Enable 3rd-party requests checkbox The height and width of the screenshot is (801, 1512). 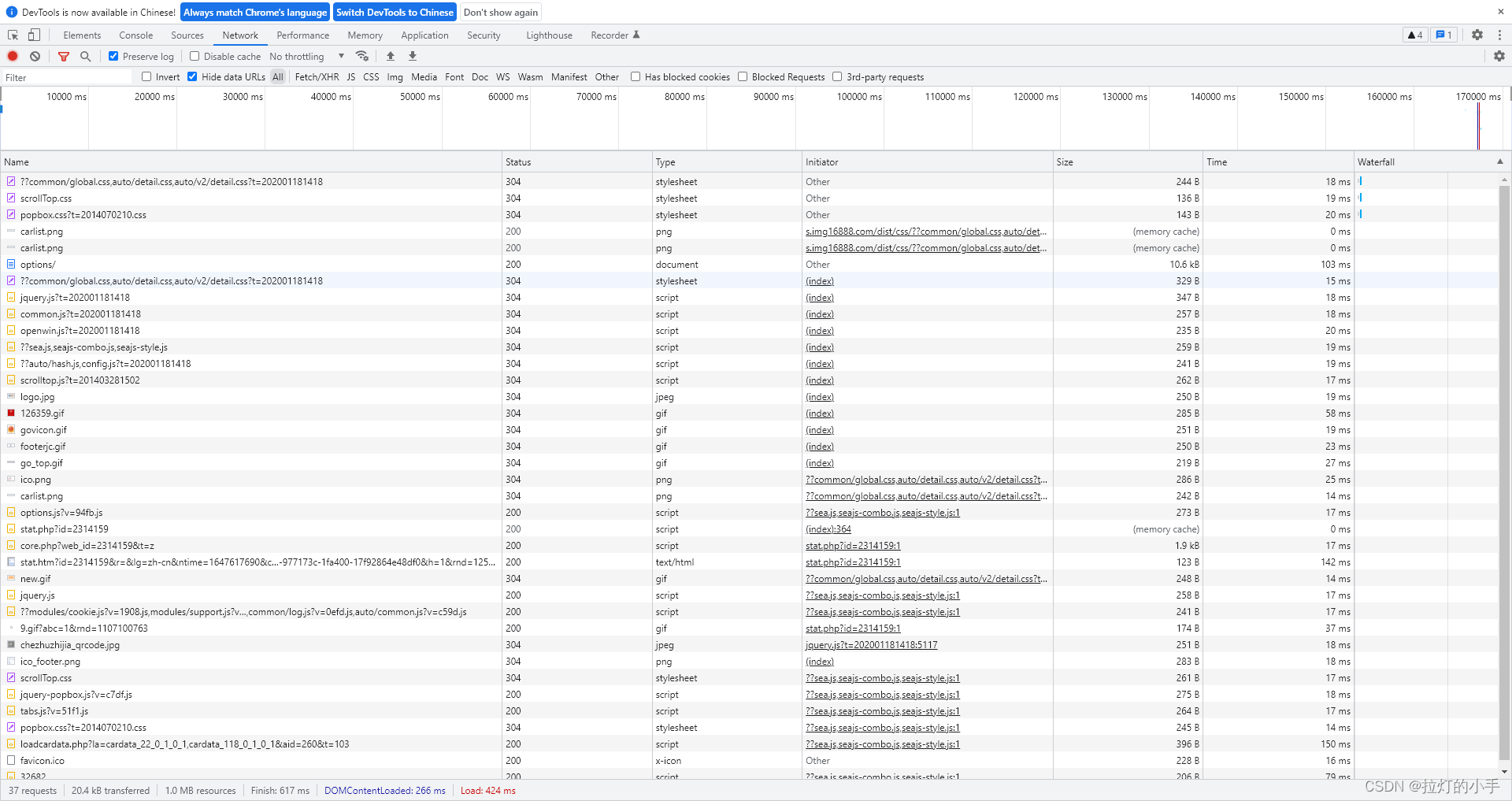837,76
